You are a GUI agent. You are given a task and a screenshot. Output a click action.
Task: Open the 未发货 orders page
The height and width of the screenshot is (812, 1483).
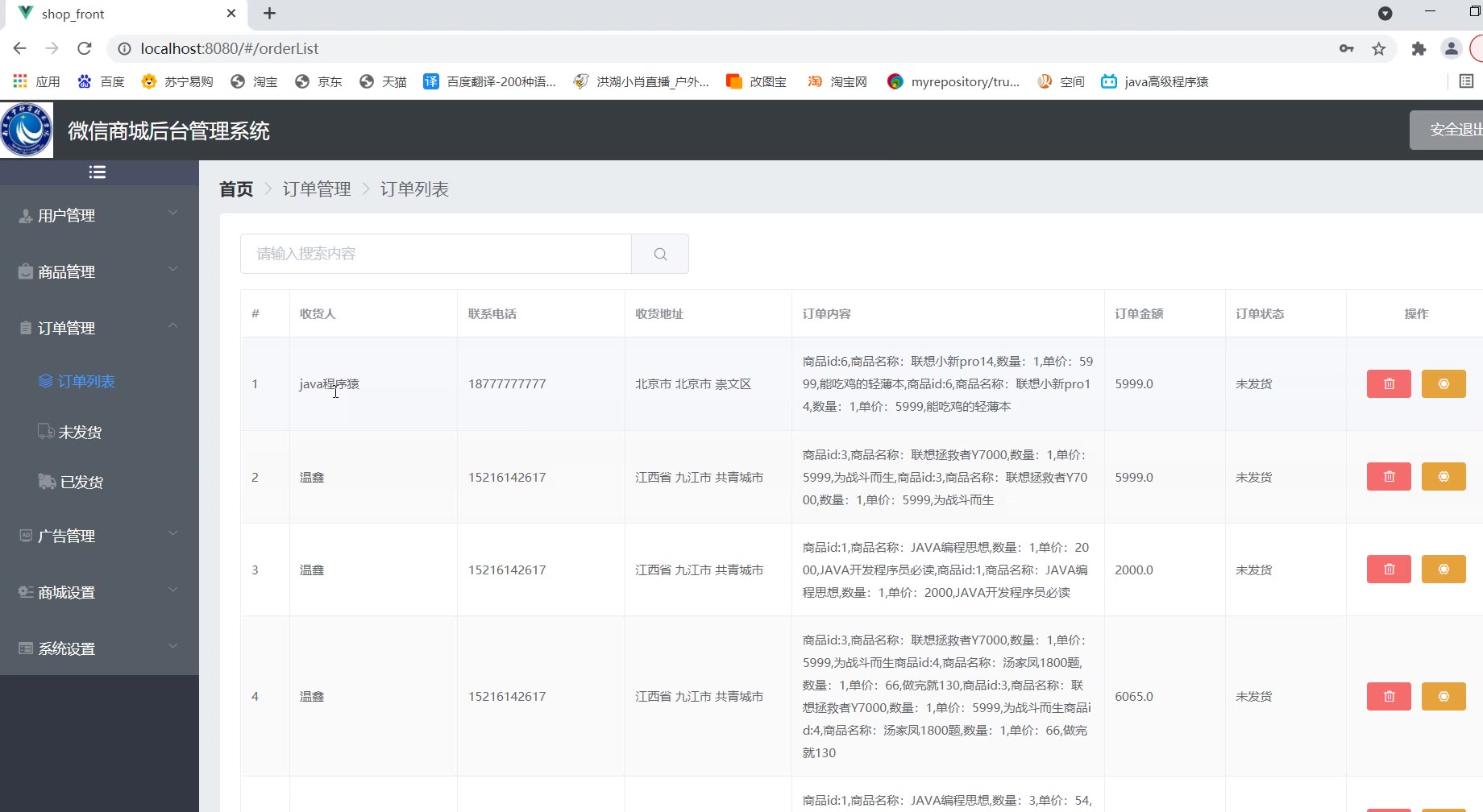pyautogui.click(x=80, y=433)
